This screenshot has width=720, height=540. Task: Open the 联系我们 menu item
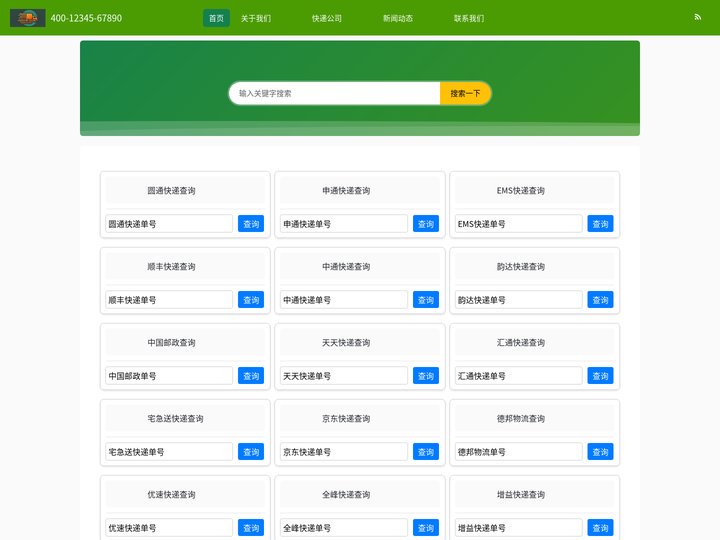tap(469, 18)
